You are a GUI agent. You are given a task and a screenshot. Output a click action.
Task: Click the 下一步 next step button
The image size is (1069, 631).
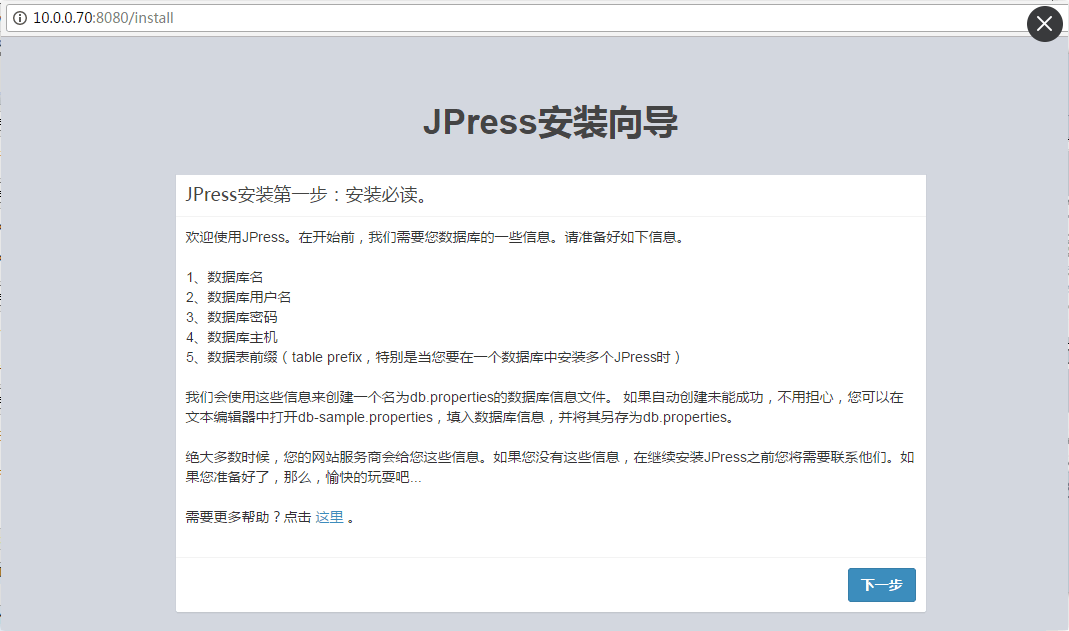tap(882, 585)
